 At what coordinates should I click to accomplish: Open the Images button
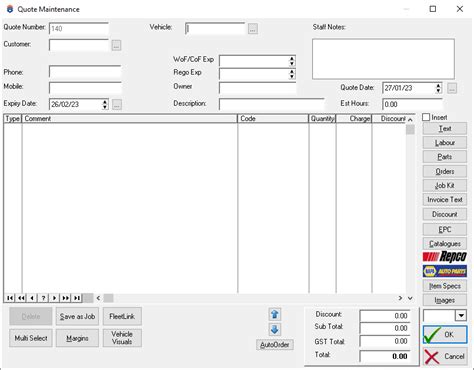tap(445, 300)
